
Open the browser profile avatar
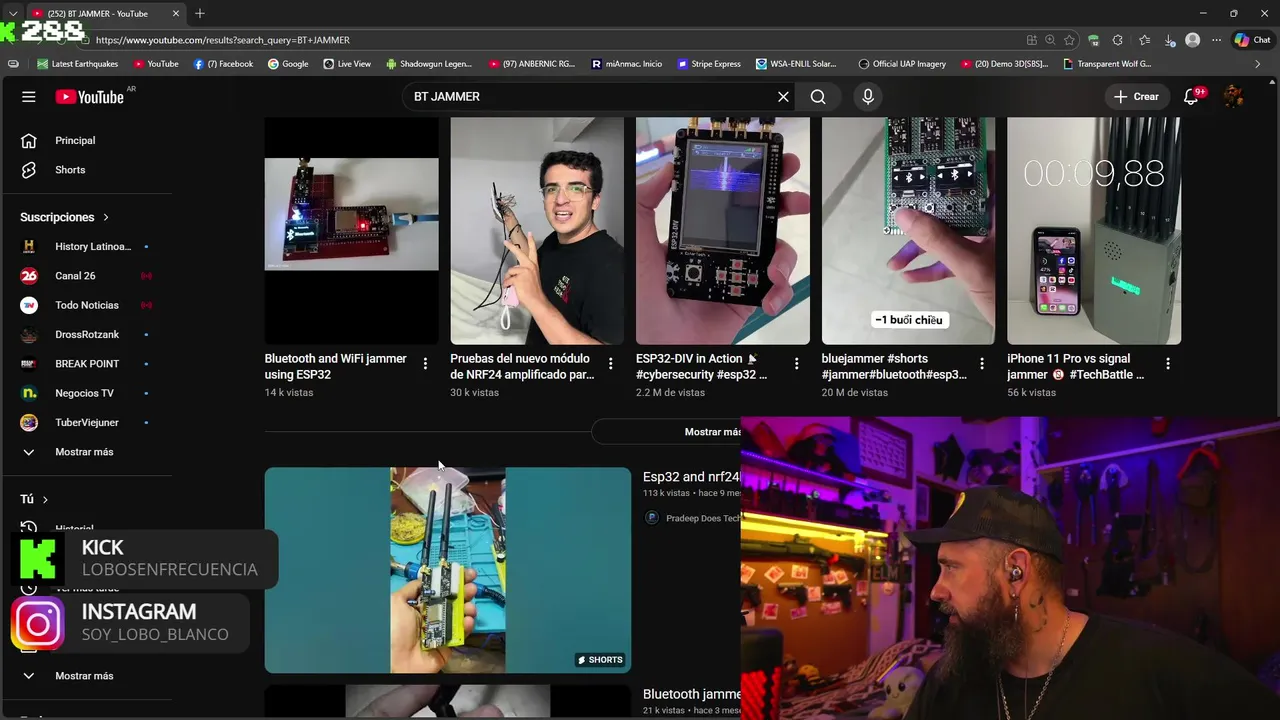1192,40
